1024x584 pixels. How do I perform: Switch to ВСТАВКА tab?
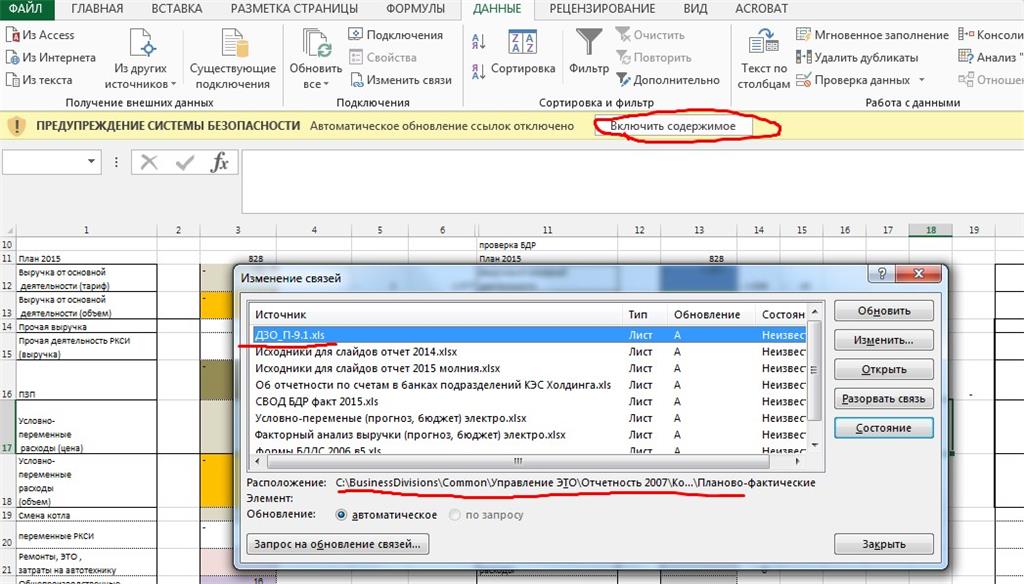(176, 8)
